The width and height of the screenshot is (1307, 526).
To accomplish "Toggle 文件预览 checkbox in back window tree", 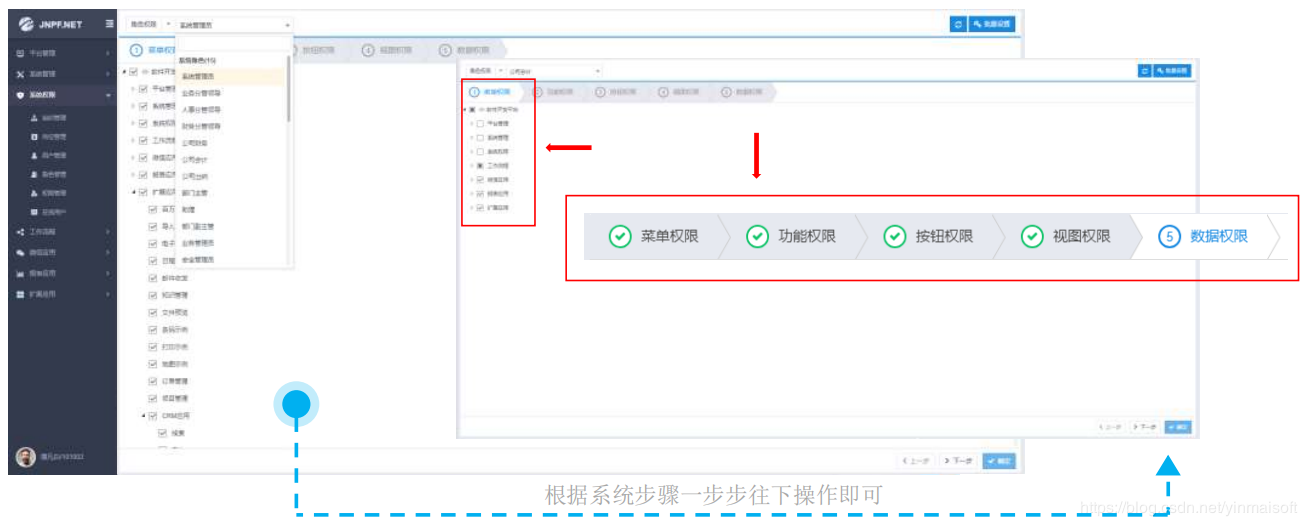I will click(x=153, y=312).
